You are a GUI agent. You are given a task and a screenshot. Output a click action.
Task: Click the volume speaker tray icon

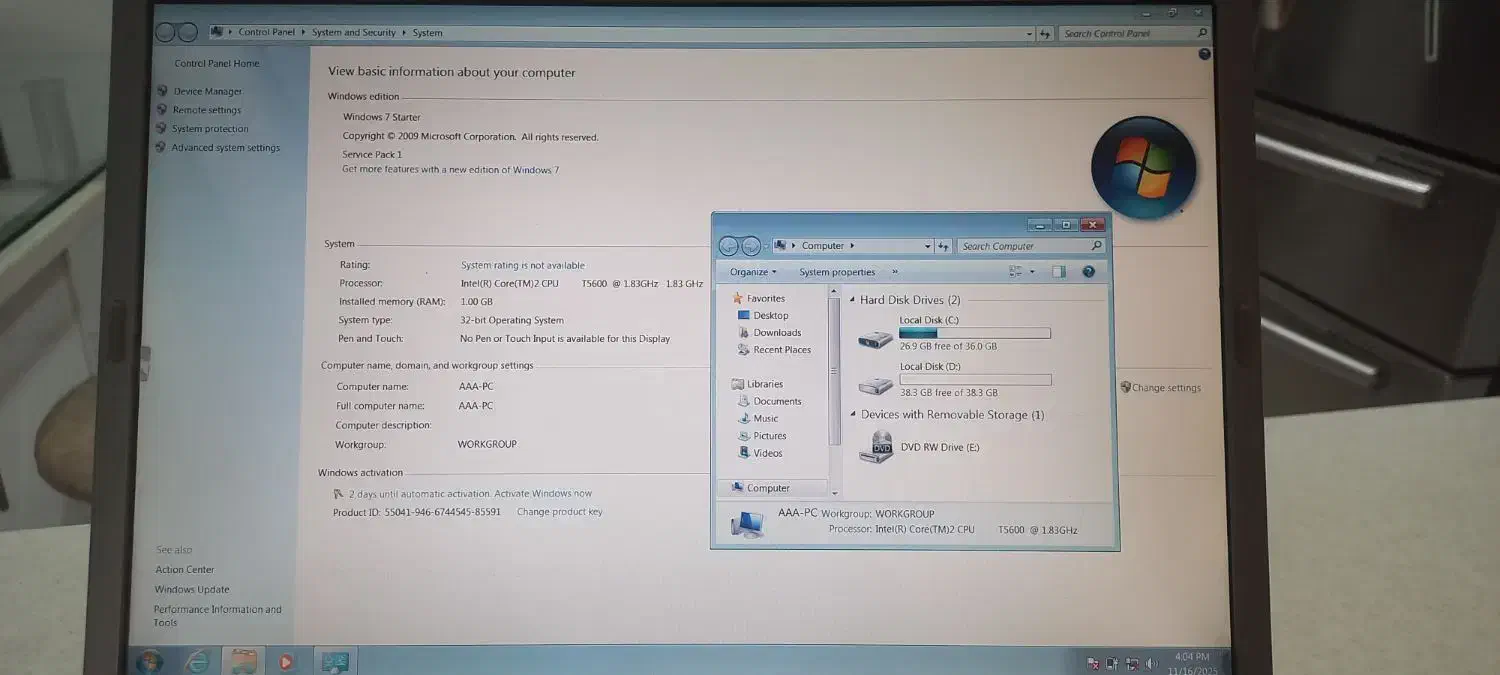coord(1151,663)
